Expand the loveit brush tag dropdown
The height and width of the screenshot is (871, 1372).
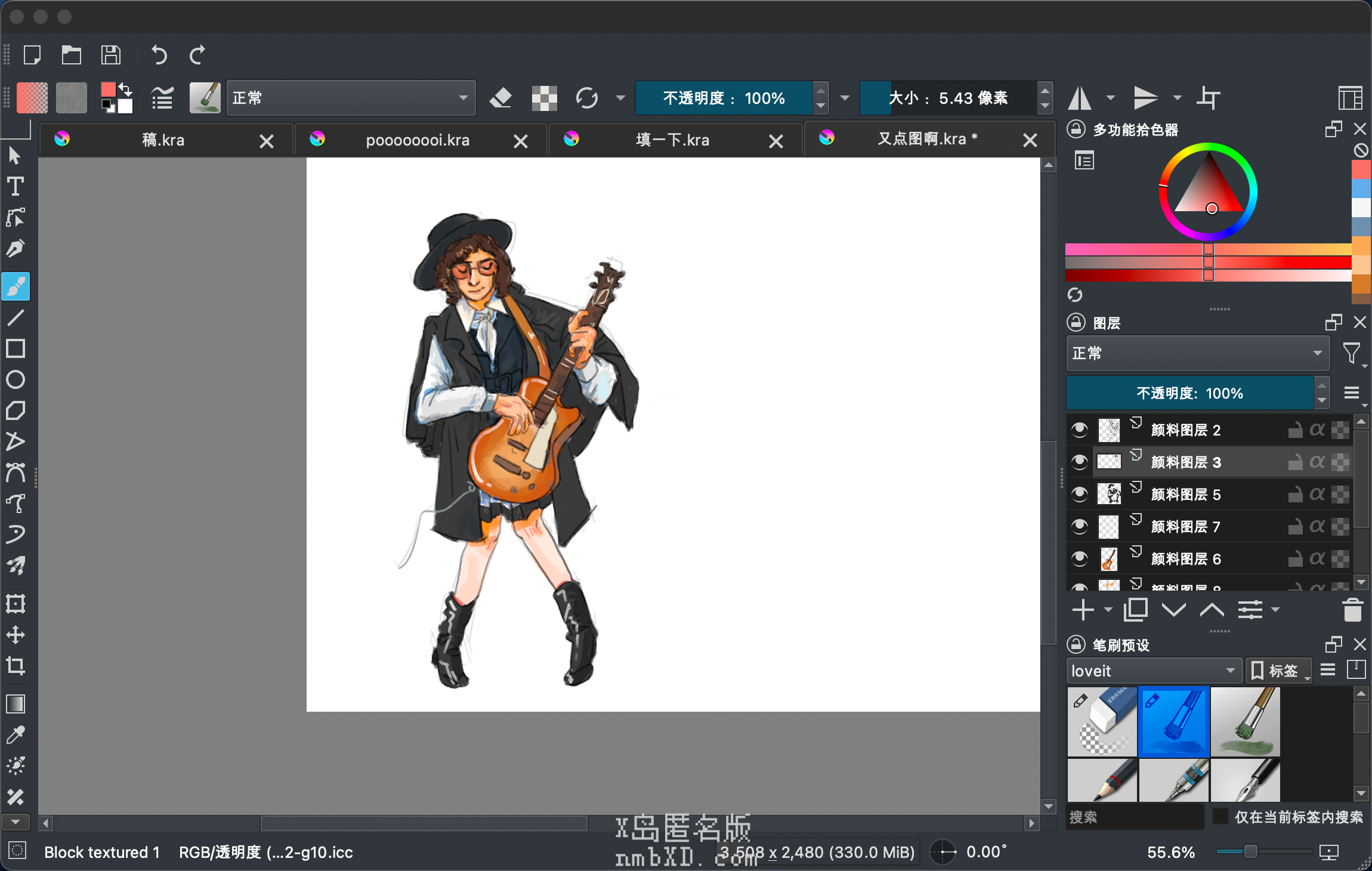click(x=1153, y=671)
